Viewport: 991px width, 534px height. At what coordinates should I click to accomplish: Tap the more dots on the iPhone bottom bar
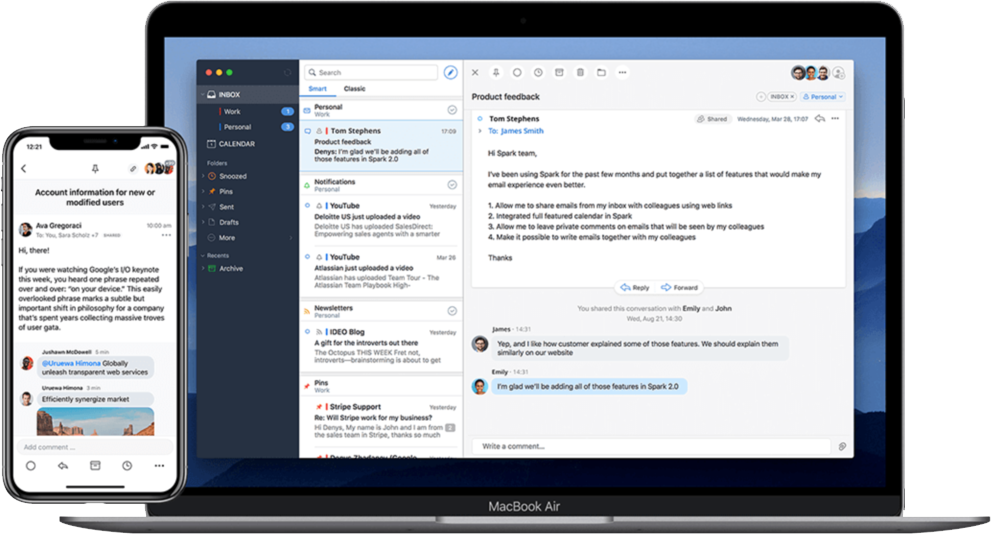pos(159,466)
